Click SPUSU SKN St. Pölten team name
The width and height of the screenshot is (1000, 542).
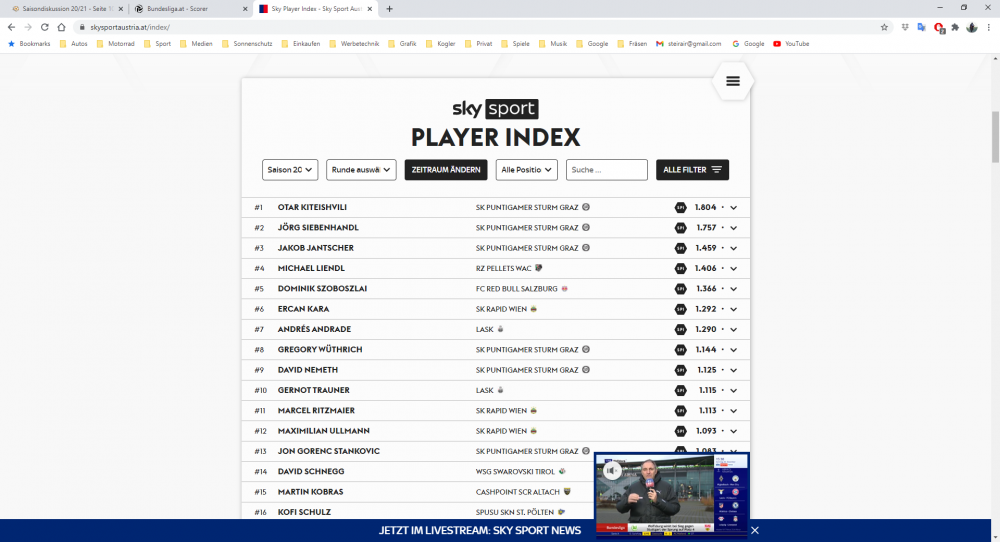click(x=515, y=512)
